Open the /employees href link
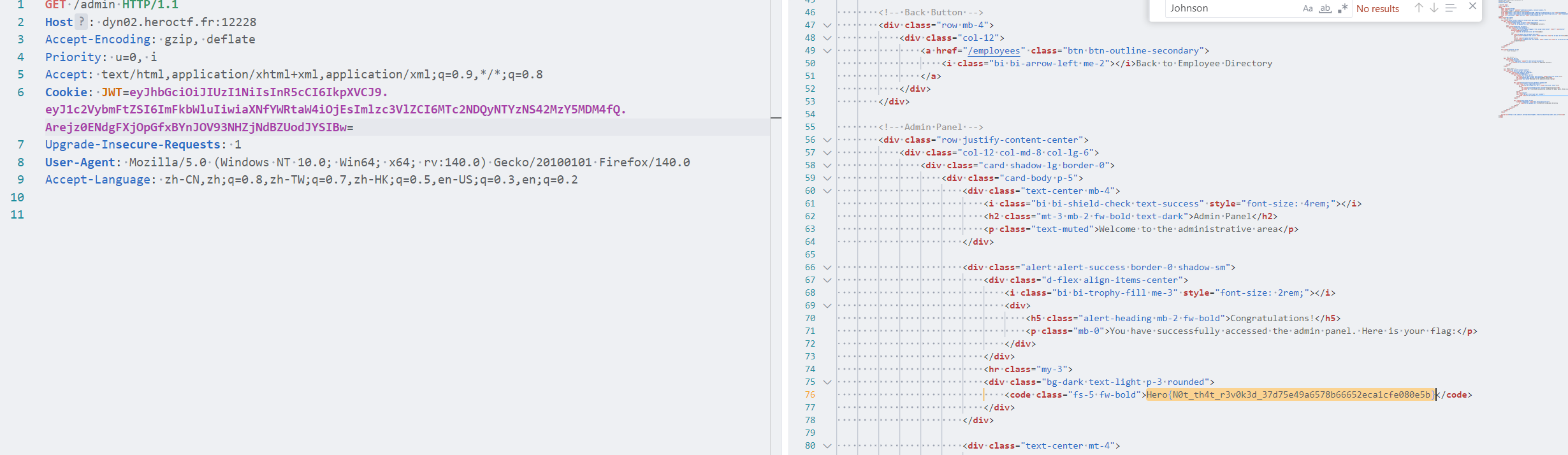The height and width of the screenshot is (455, 1568). click(994, 51)
